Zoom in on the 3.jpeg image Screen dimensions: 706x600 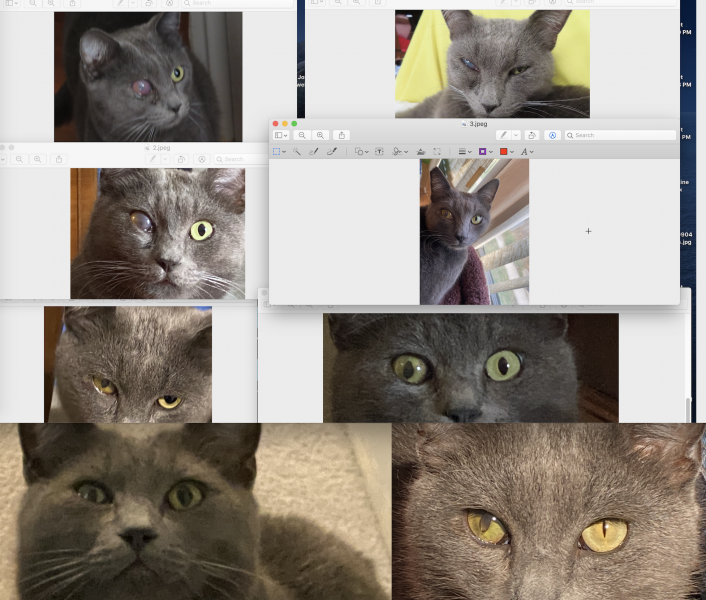[320, 135]
